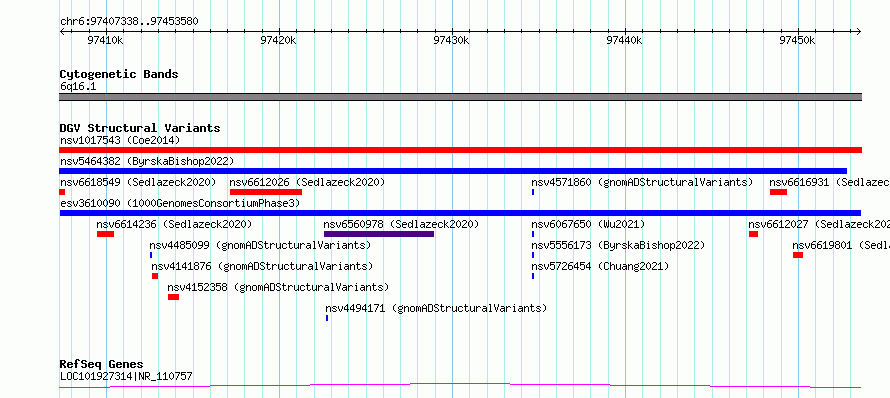Select red bar under nsv6614236

coord(106,234)
